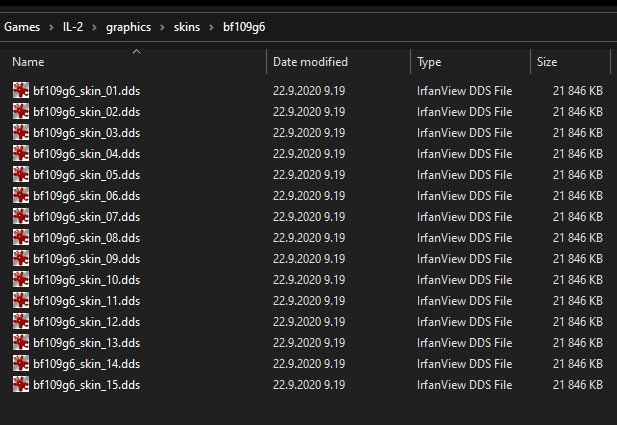Click the Type cell of bf109g6_skin_02.dds
Screen dimensions: 617x425
465,111
